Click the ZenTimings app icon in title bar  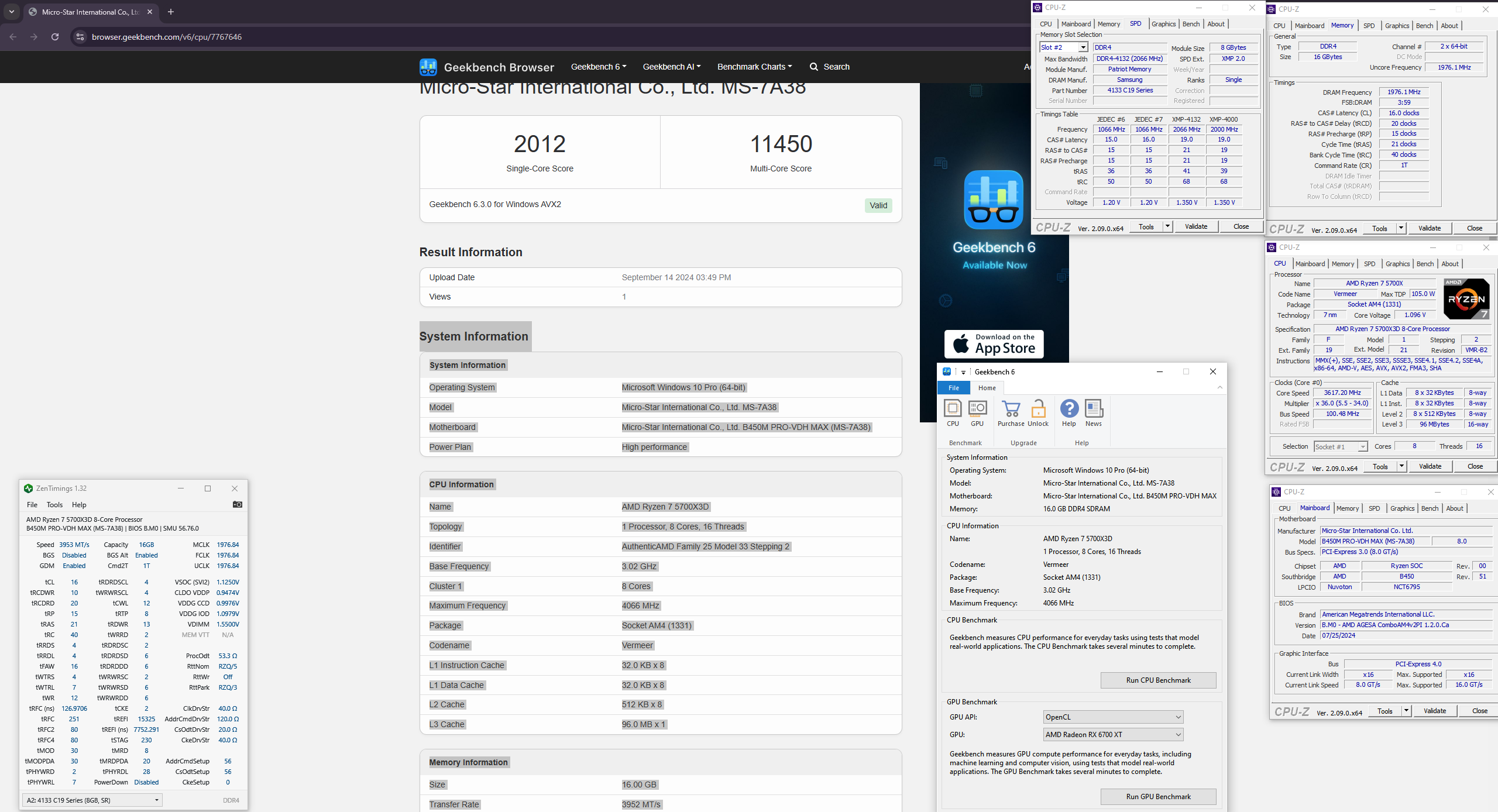28,488
